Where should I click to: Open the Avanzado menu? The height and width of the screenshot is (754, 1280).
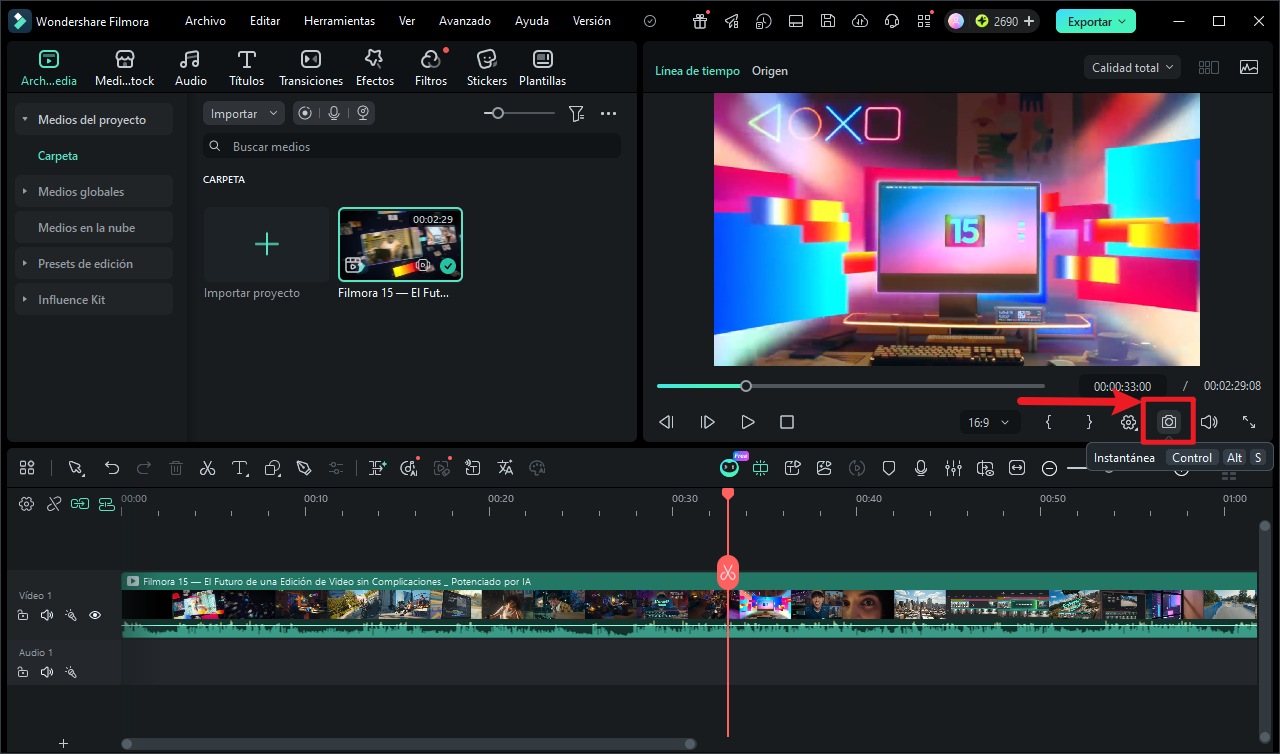tap(465, 21)
